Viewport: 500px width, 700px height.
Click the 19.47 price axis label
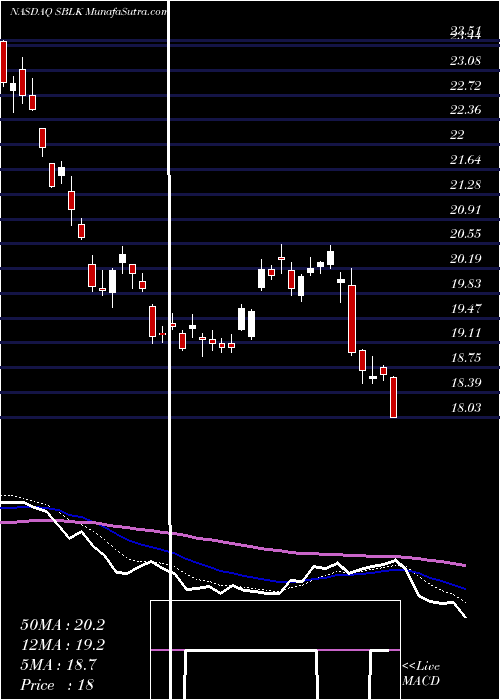point(466,308)
